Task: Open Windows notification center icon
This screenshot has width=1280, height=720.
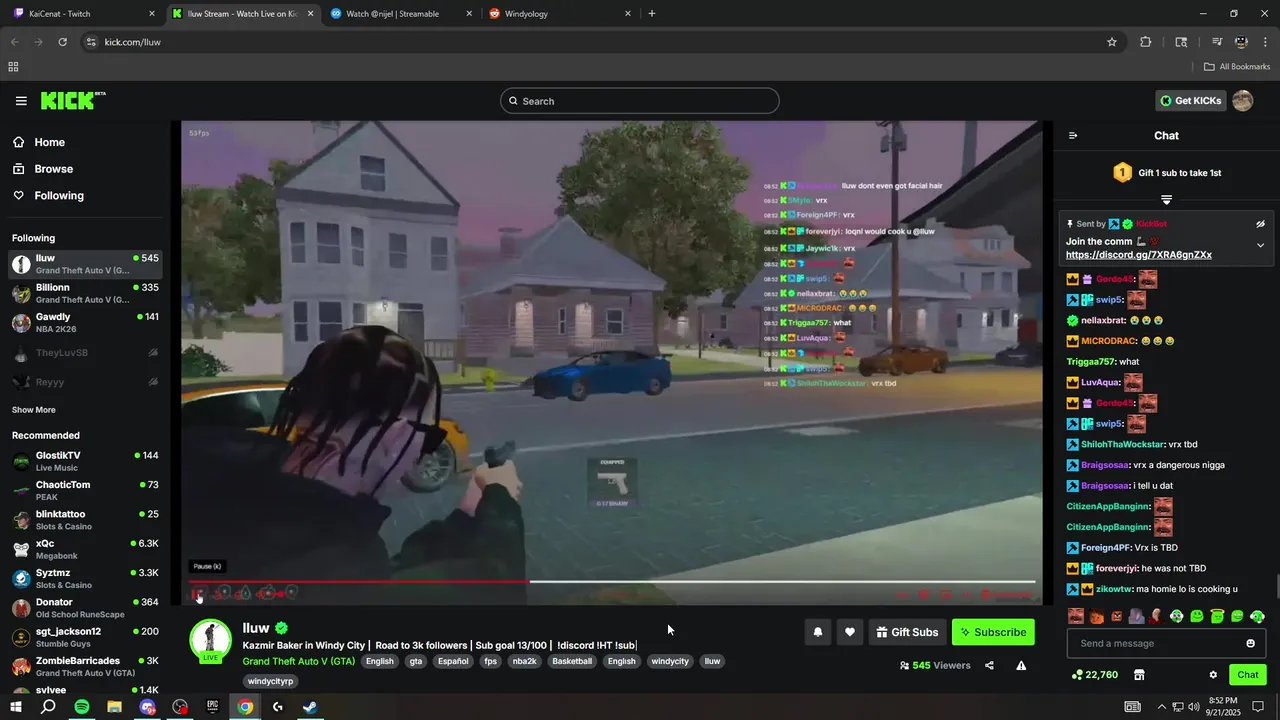Action: pyautogui.click(x=1258, y=707)
